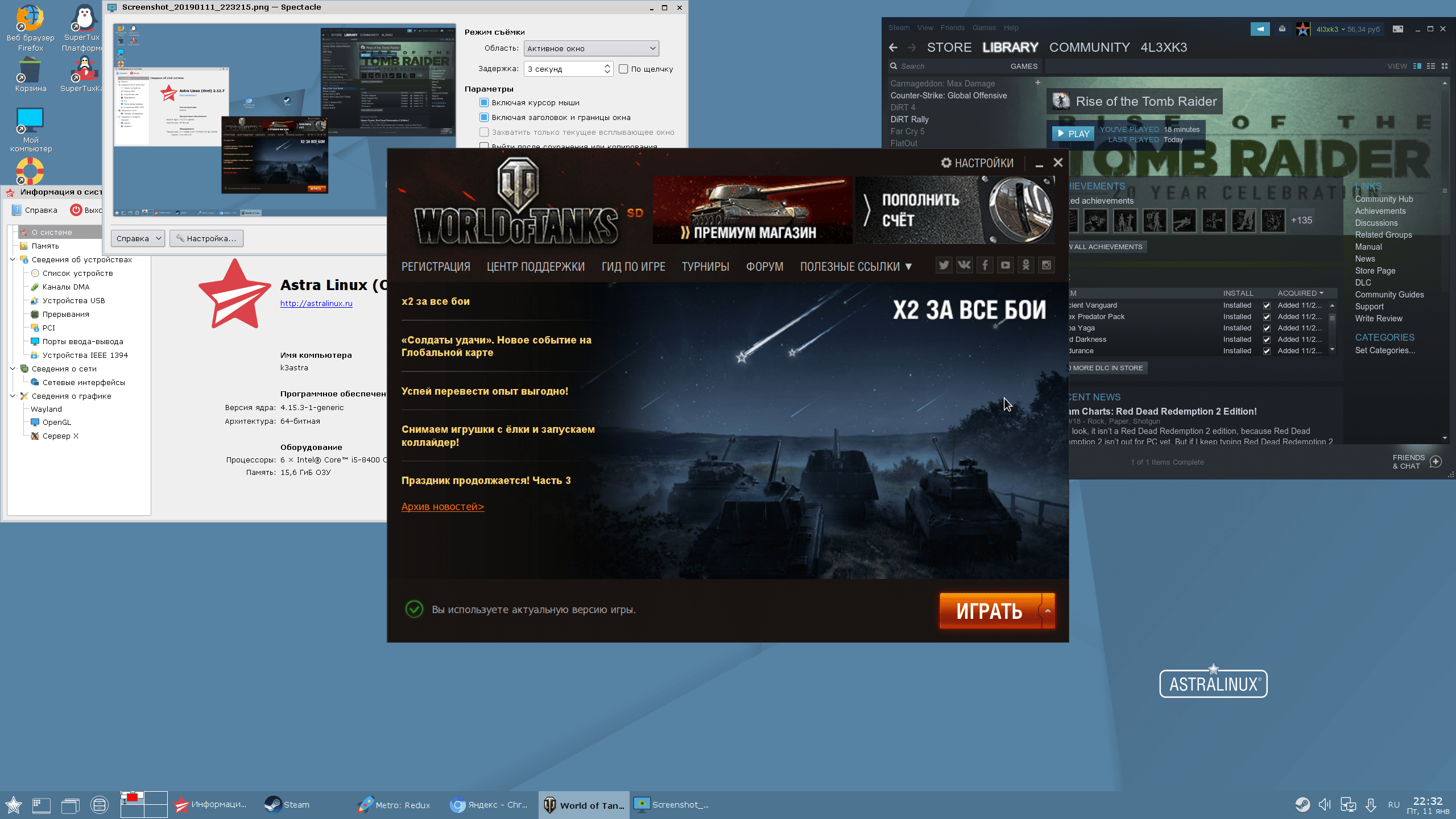Toggle 'Захватить только текущее всплывающее окно' checkbox
This screenshot has width=1456, height=819.
[x=484, y=133]
